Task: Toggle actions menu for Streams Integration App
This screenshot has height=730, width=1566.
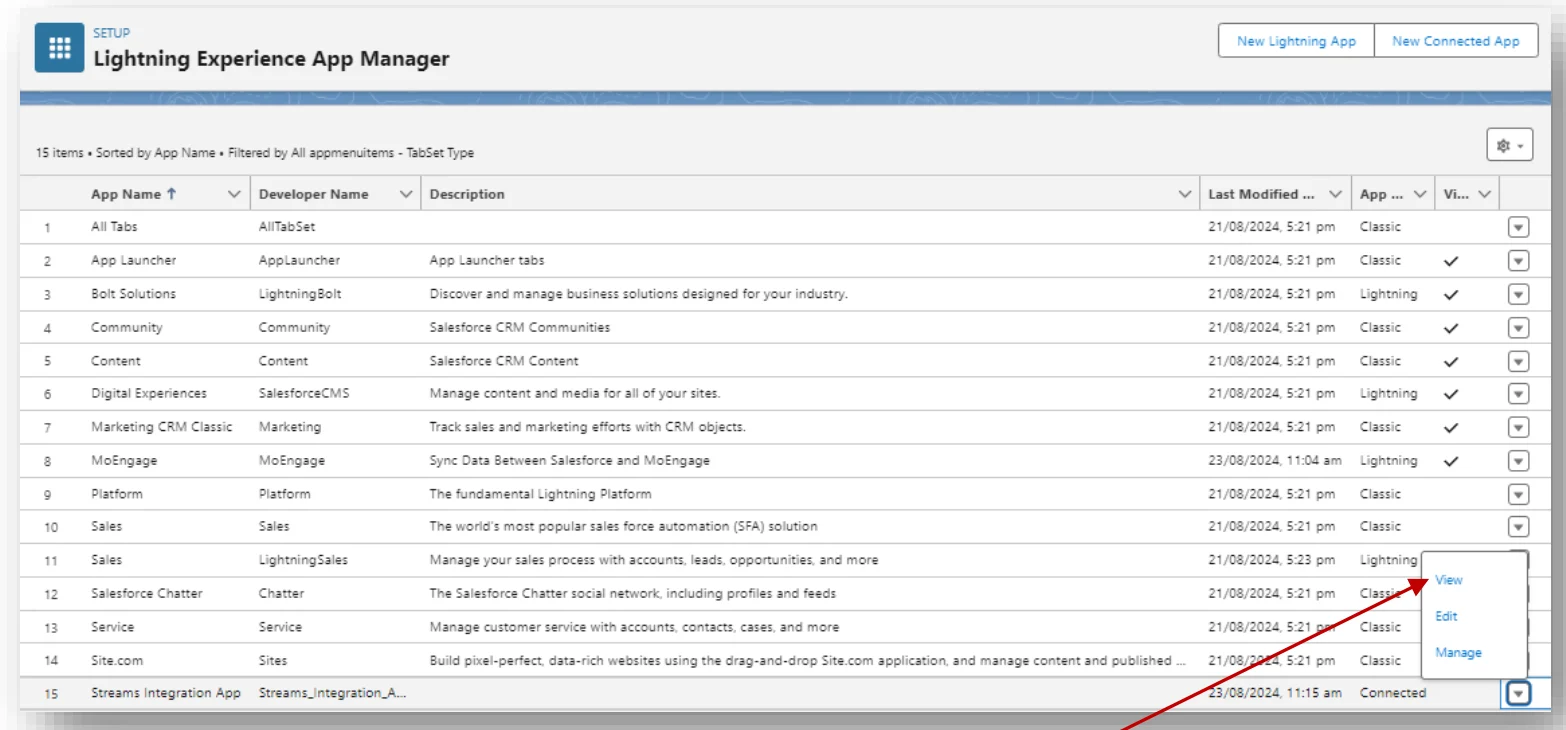Action: coord(1519,693)
